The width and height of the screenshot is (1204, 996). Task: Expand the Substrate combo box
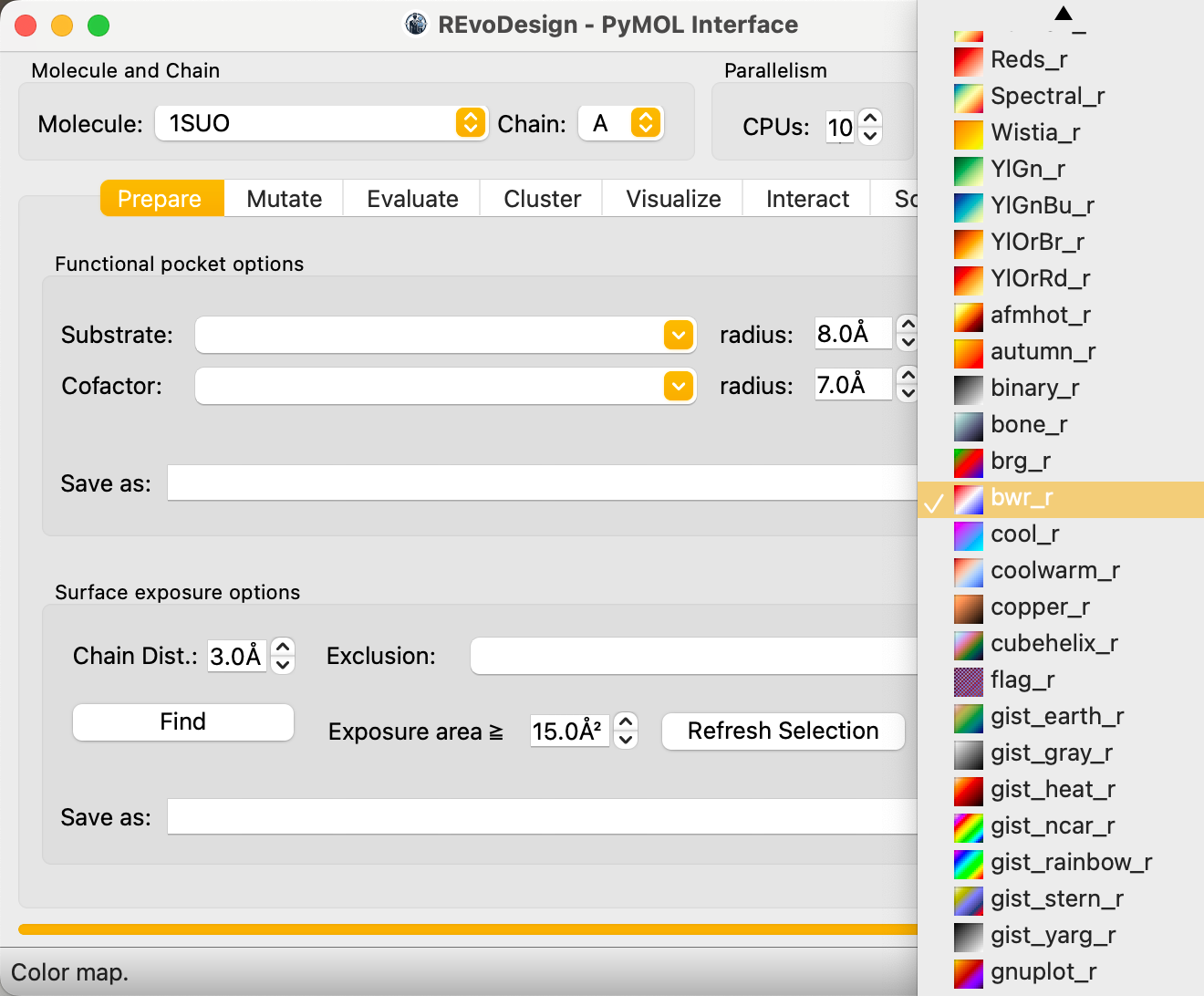click(x=679, y=335)
